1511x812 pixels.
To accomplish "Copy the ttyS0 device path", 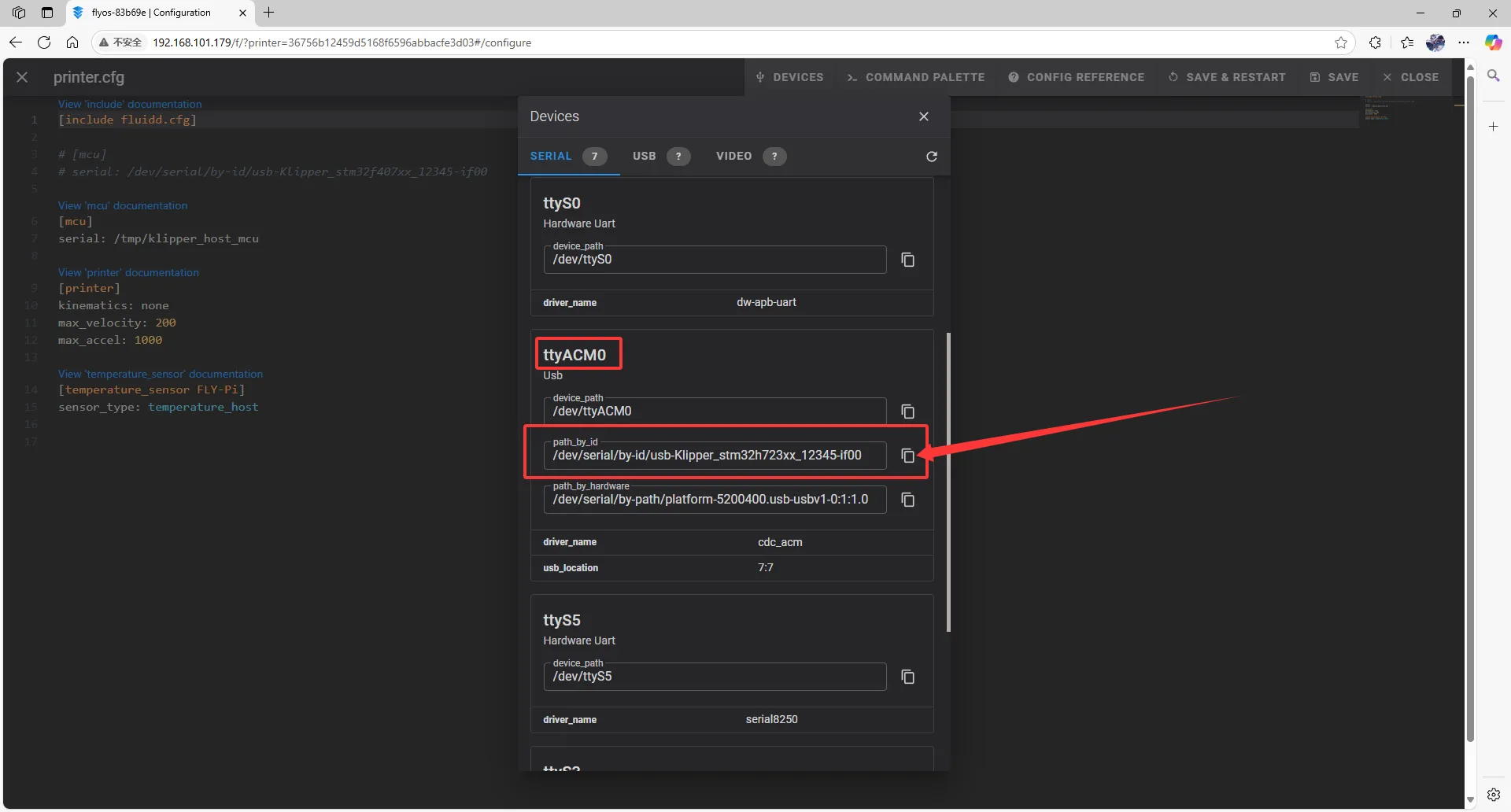I will click(x=907, y=260).
